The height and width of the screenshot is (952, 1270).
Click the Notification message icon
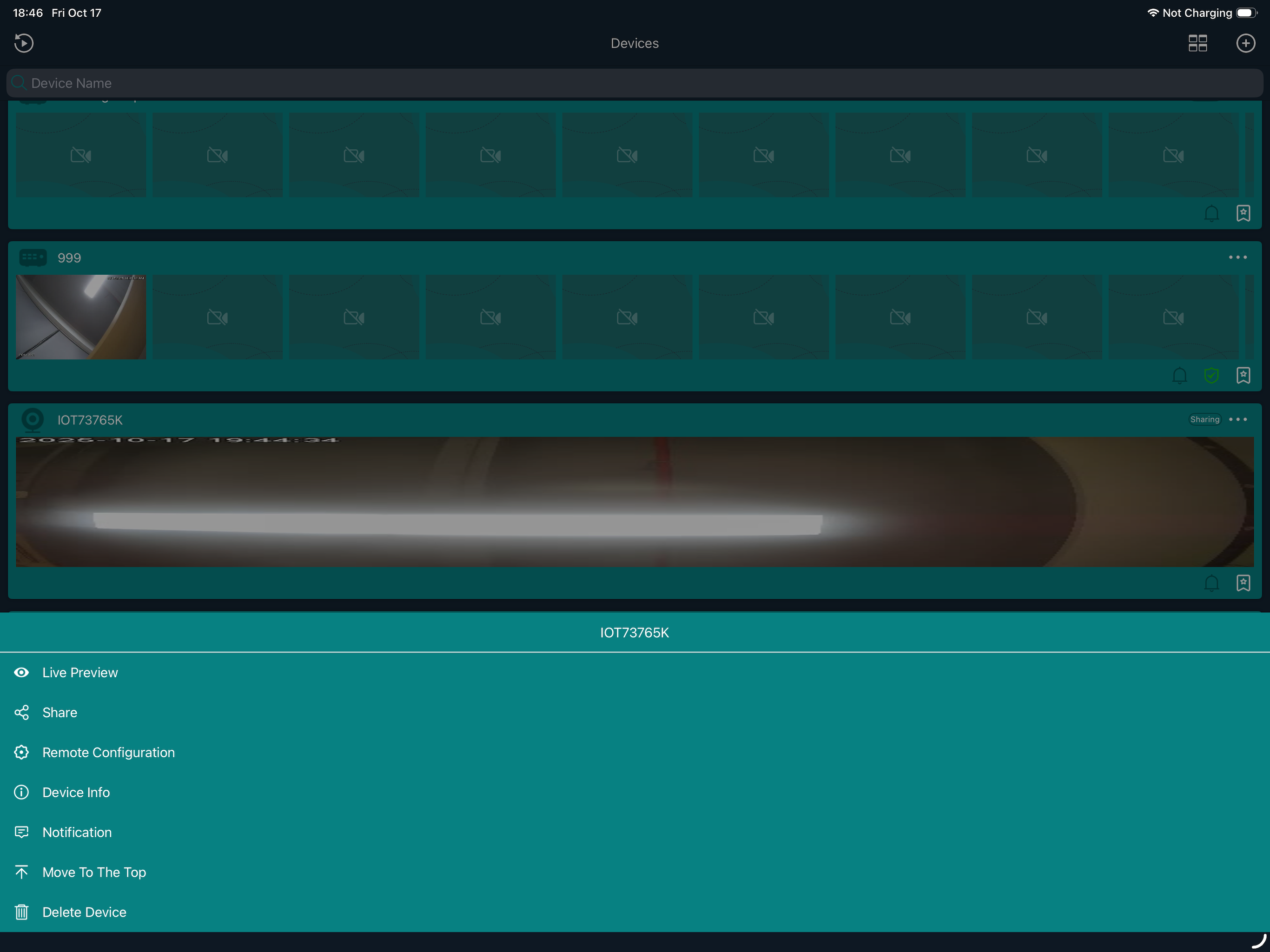(x=21, y=833)
